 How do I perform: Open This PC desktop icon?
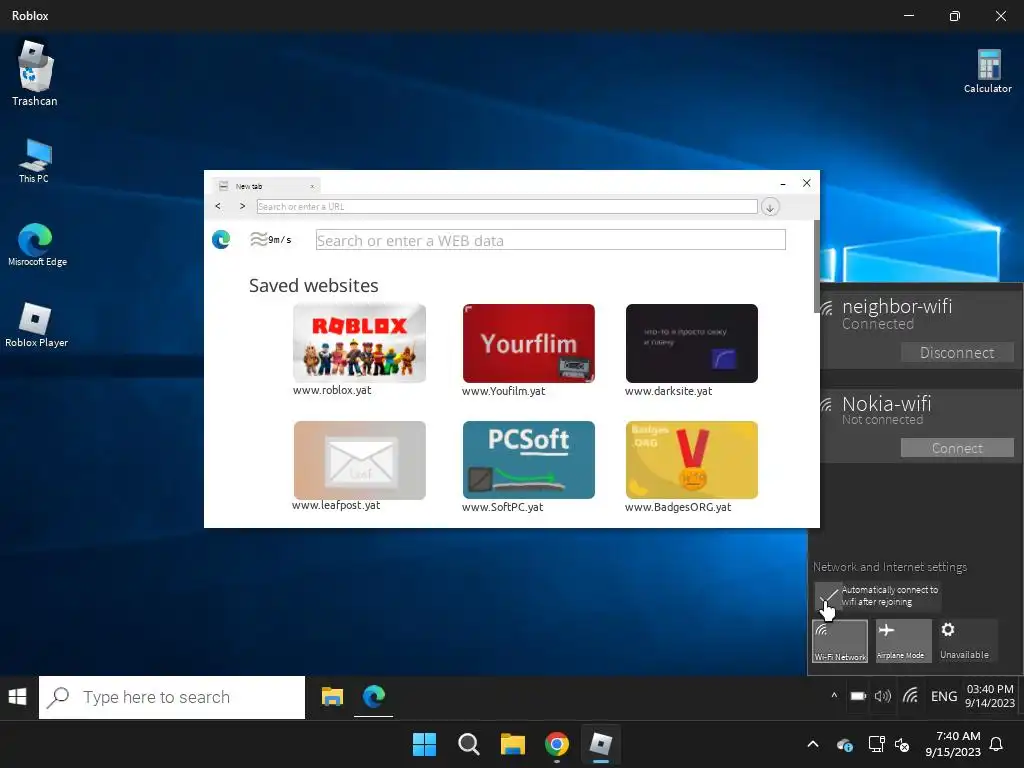tap(34, 161)
